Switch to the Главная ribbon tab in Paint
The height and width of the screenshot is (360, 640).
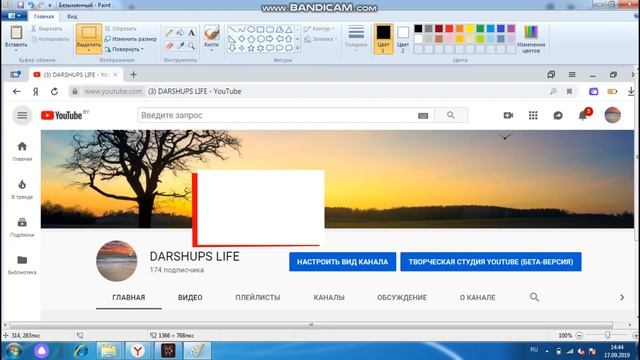pyautogui.click(x=44, y=17)
